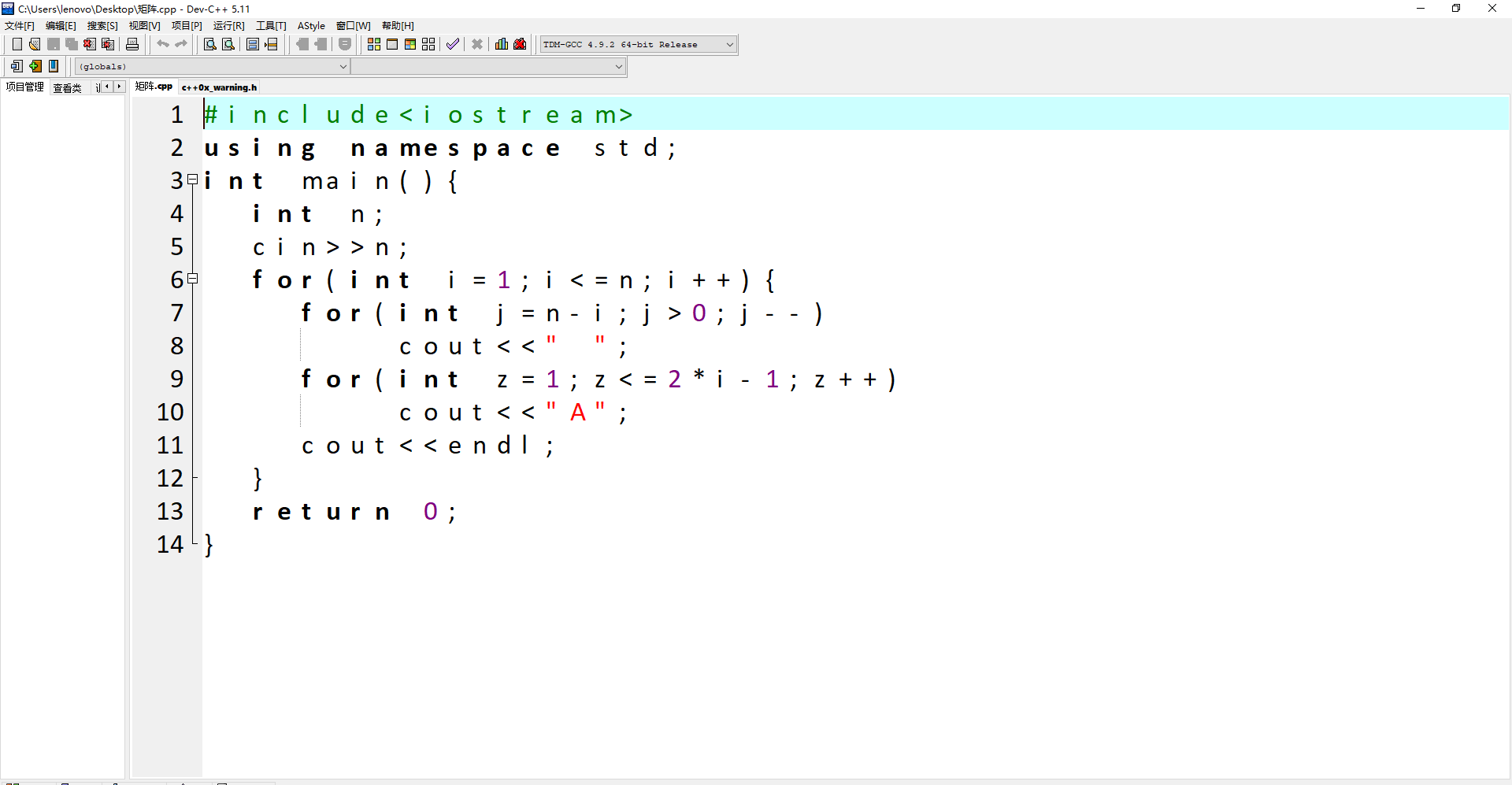
Task: Open the 编辑[E] menu
Action: click(x=61, y=26)
